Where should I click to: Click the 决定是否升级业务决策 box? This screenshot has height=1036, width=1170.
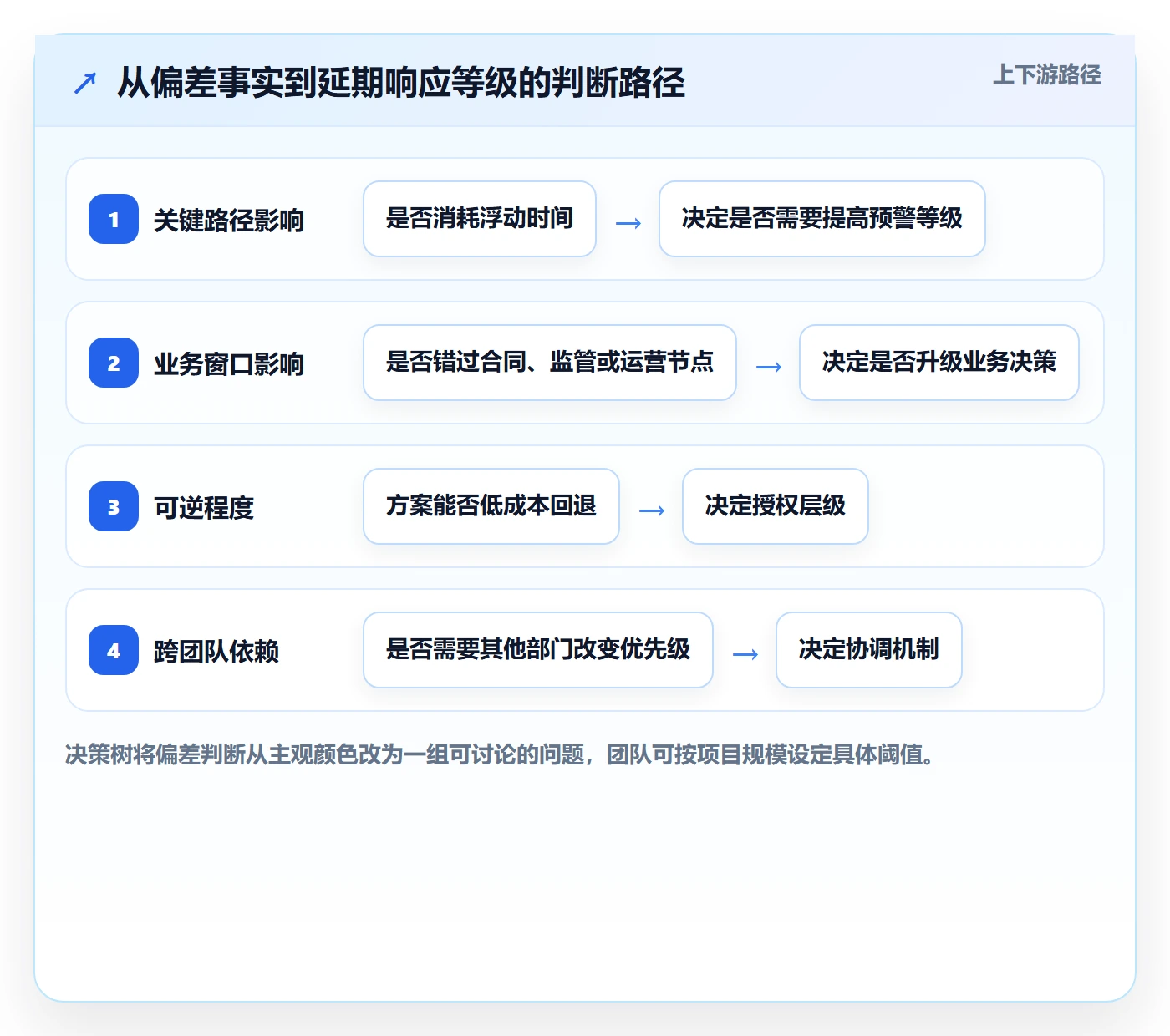939,363
